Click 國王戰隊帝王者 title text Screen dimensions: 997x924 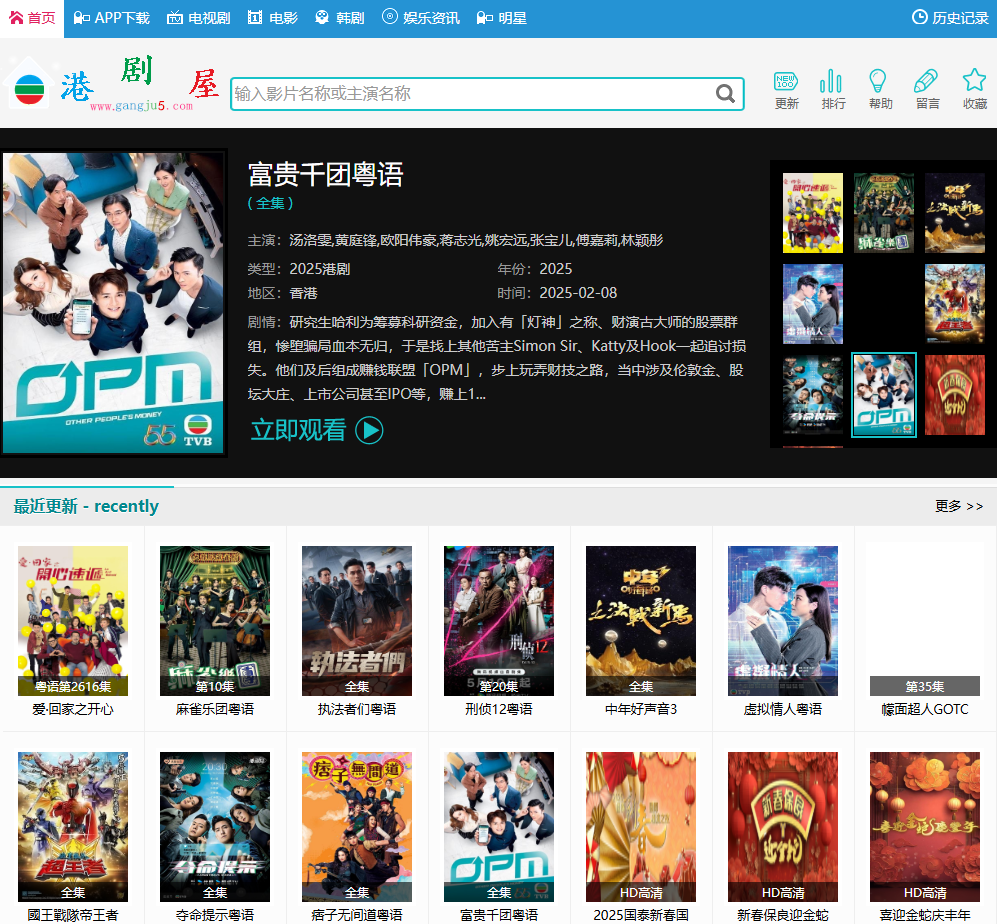click(x=72, y=915)
